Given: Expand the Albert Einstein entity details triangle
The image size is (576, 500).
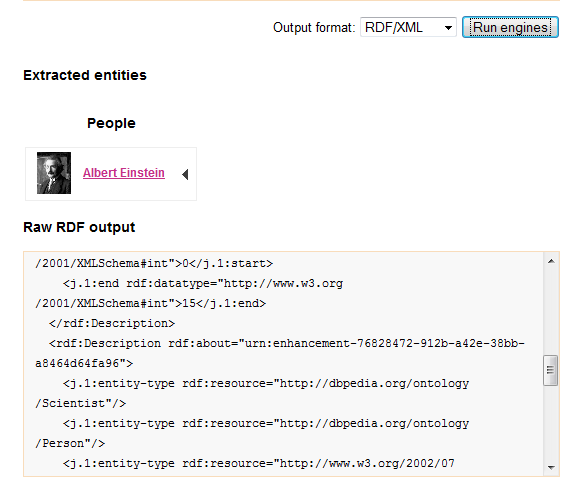Looking at the screenshot, I should coord(185,174).
